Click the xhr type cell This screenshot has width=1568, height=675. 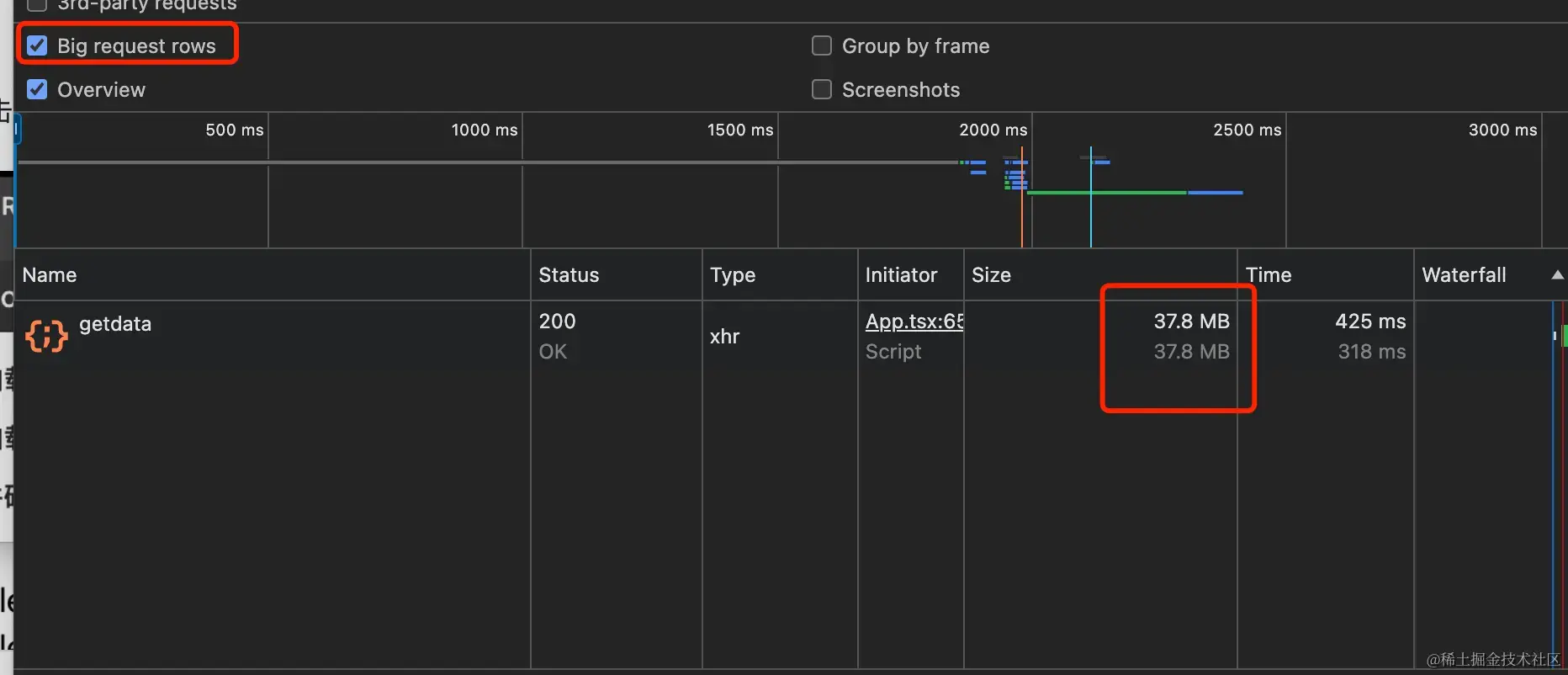coord(724,337)
